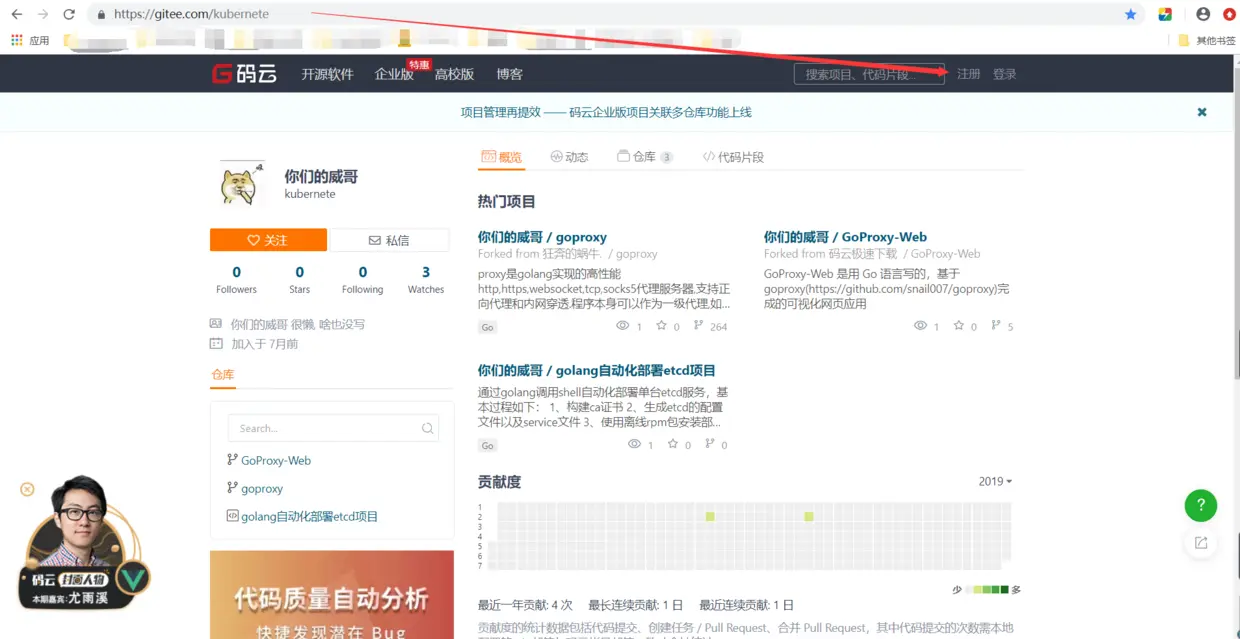Image resolution: width=1240 pixels, height=639 pixels.
Task: Click the 私信 message button
Action: [389, 240]
